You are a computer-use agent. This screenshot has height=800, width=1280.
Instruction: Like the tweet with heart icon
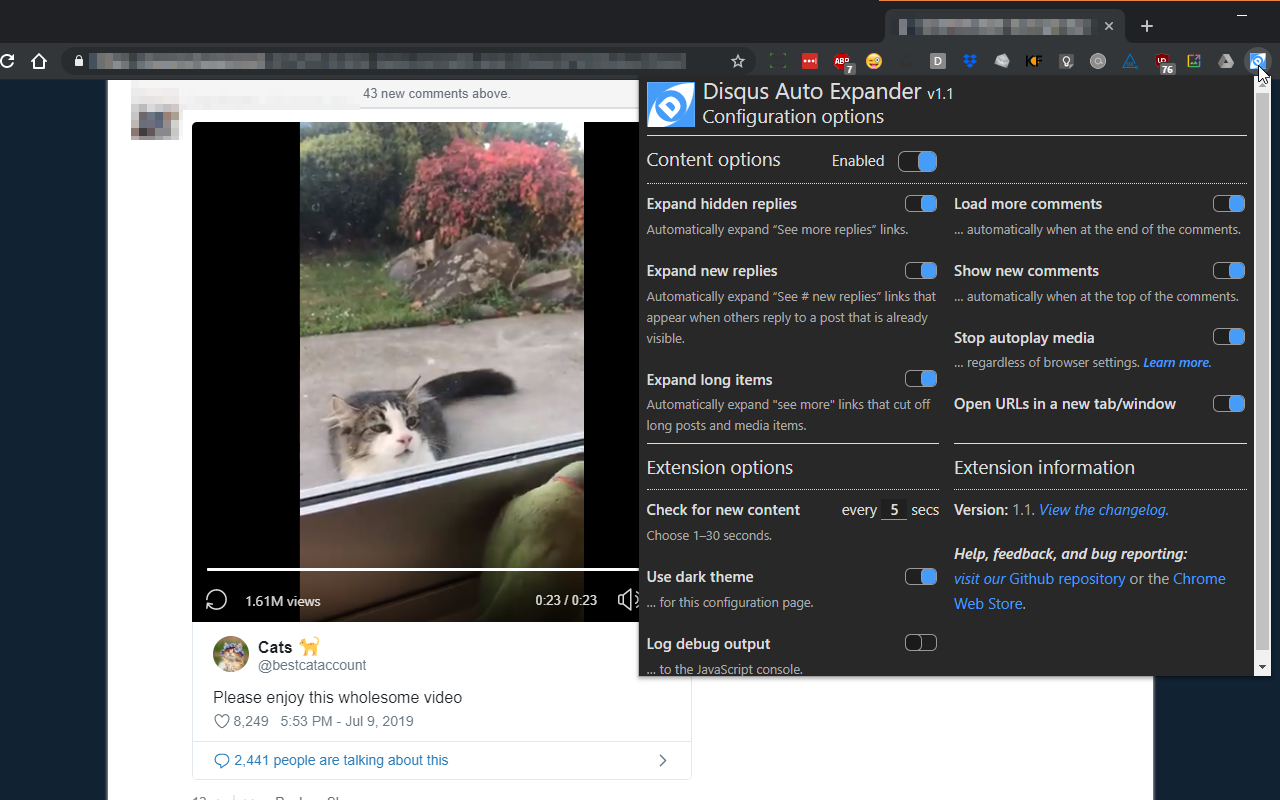pos(222,721)
